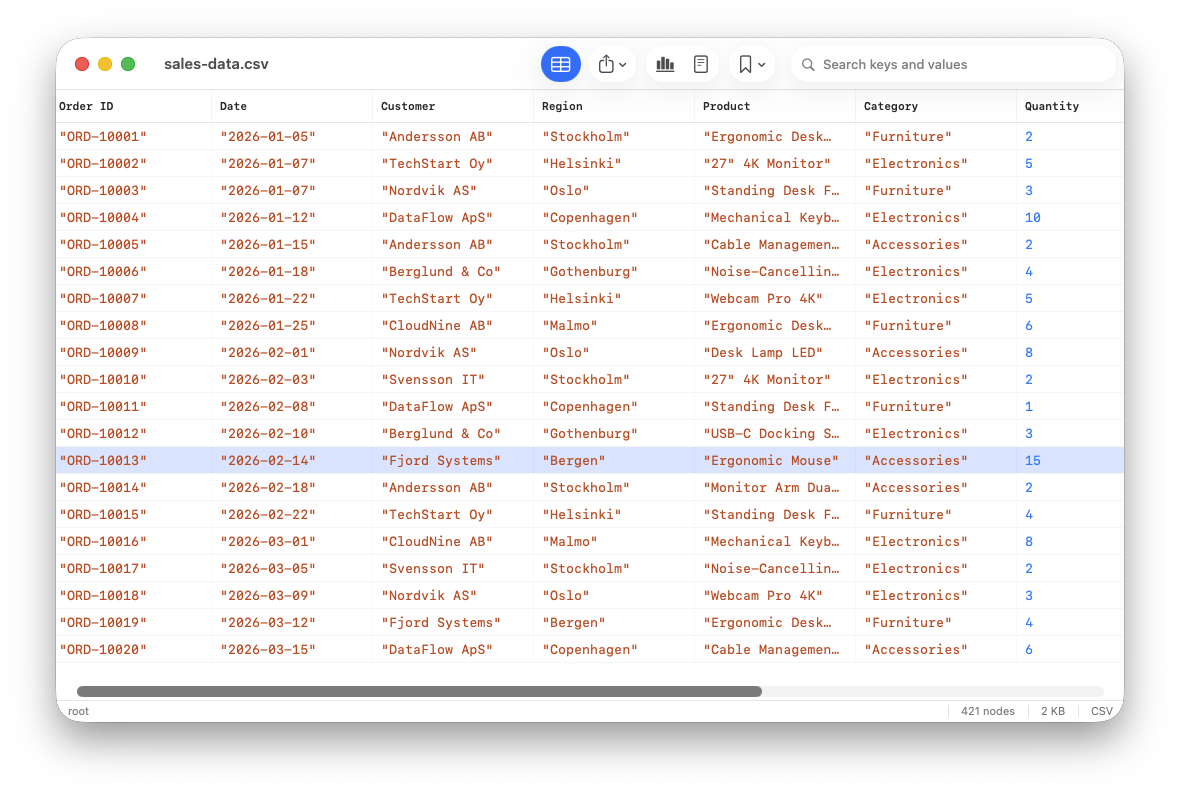The height and width of the screenshot is (796, 1180).
Task: Click the "421 nodes" indicator in the status bar
Action: click(x=987, y=711)
